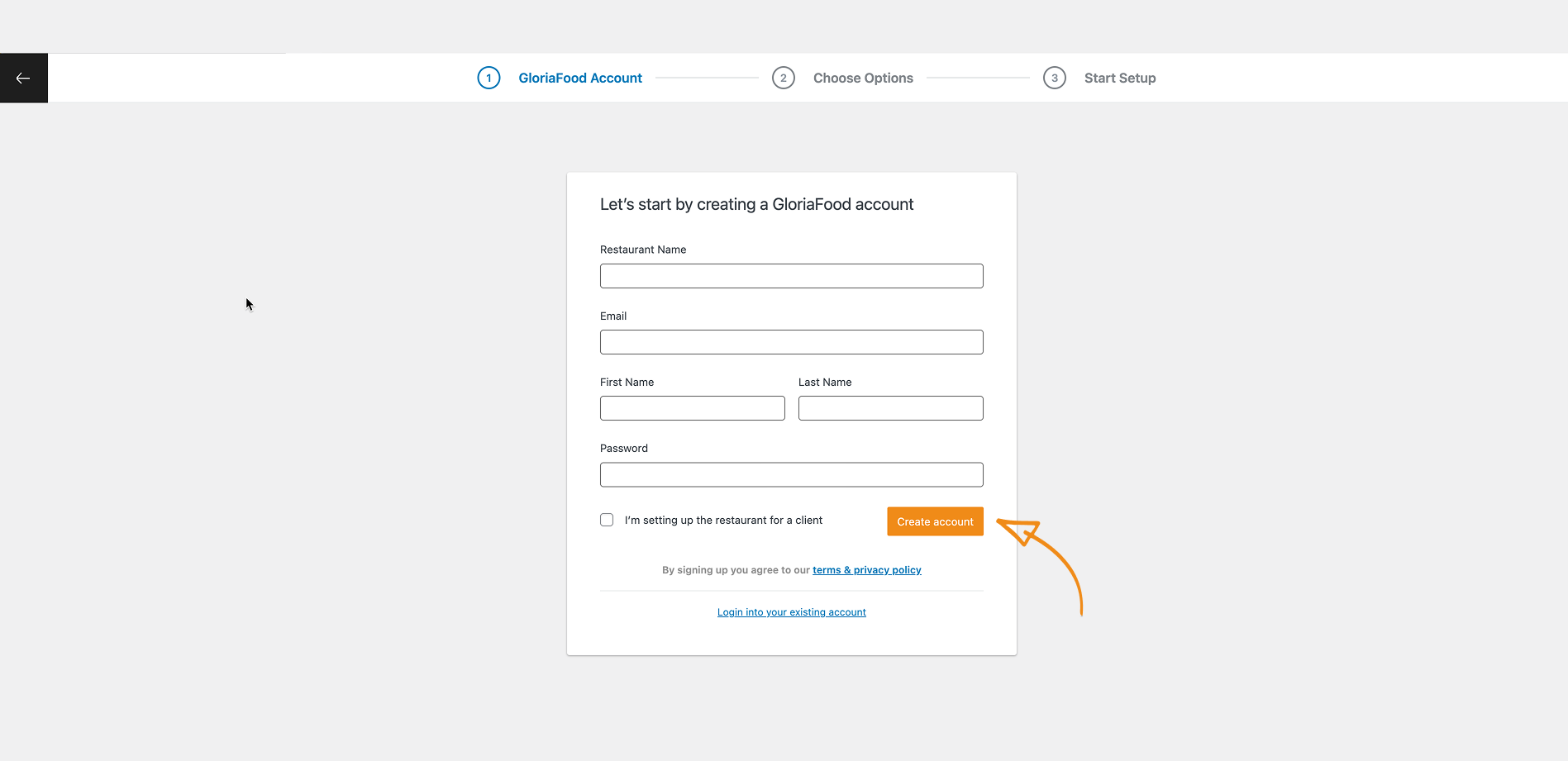The image size is (1568, 761).
Task: Click into the Email input field
Action: pyautogui.click(x=791, y=342)
